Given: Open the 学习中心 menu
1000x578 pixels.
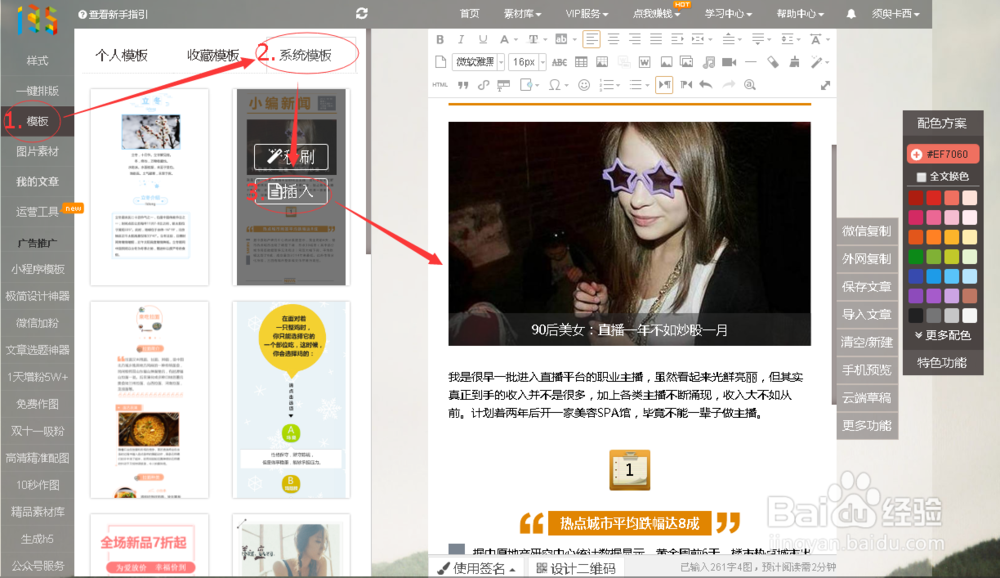Looking at the screenshot, I should pos(728,13).
